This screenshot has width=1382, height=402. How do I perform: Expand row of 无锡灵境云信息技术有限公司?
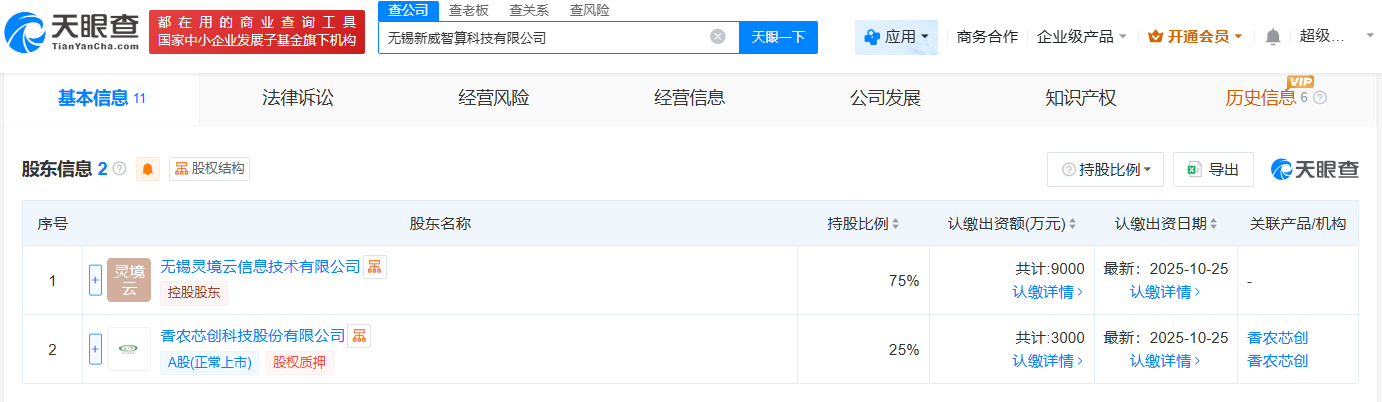click(96, 281)
